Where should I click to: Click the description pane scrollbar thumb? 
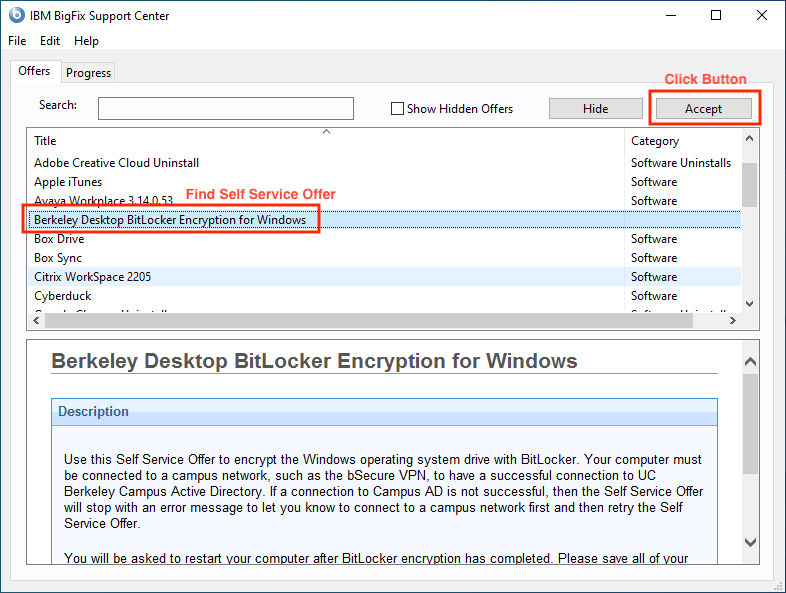click(x=750, y=424)
